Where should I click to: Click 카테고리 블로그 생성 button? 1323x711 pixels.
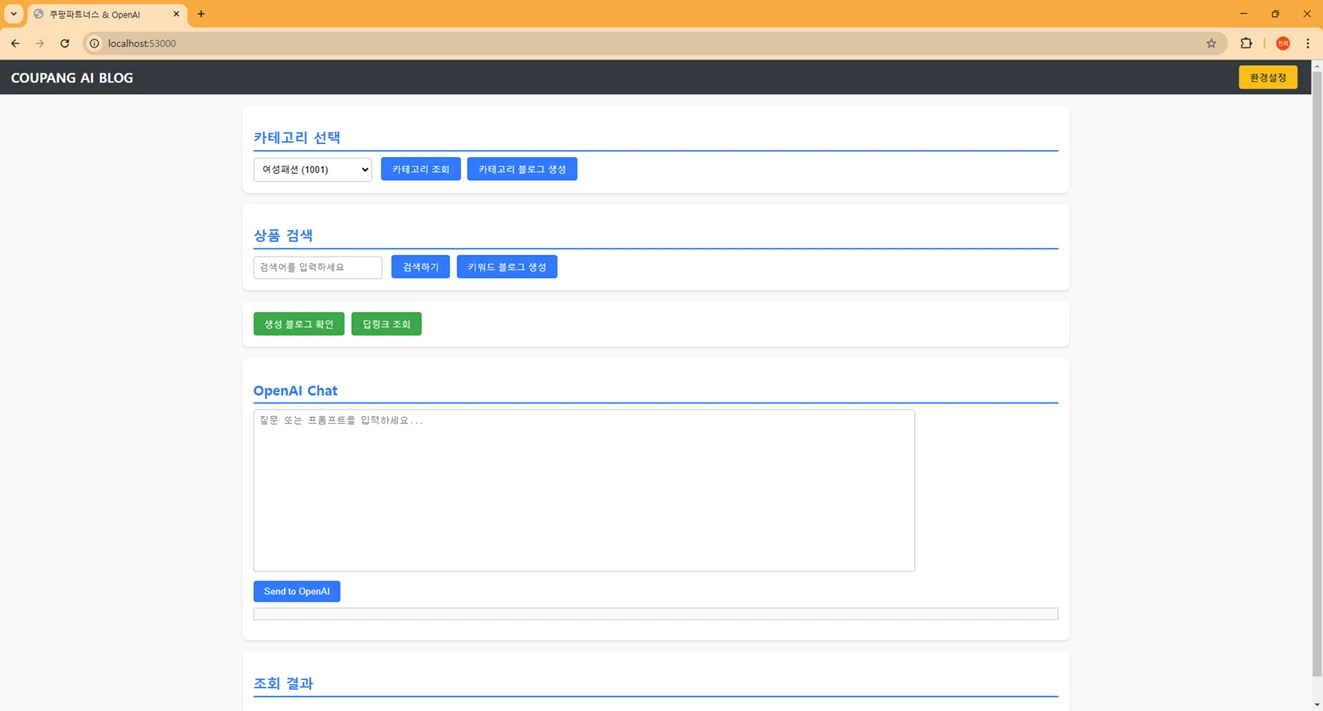click(x=521, y=169)
